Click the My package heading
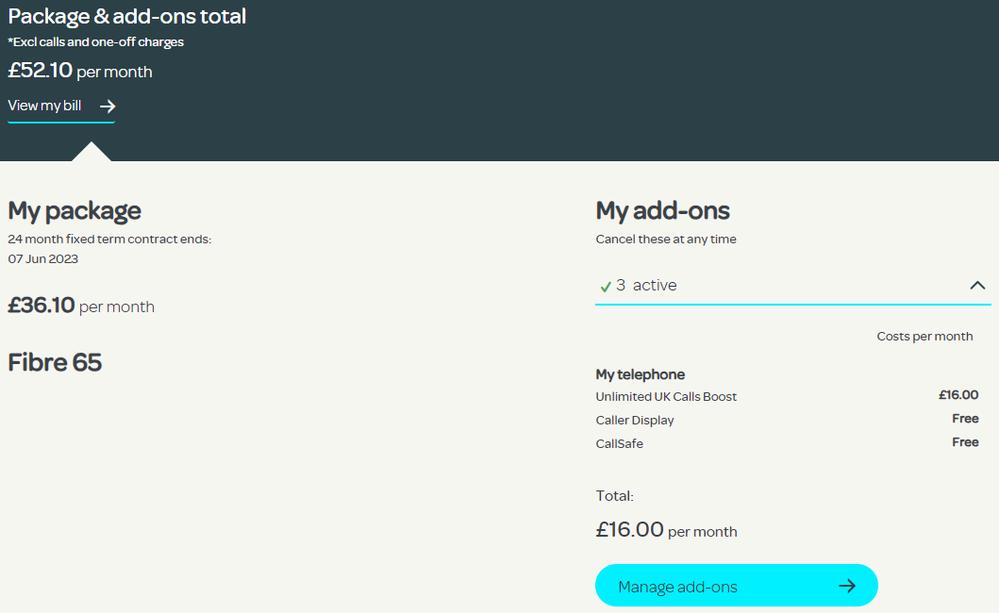This screenshot has height=613, width=999. (x=75, y=211)
